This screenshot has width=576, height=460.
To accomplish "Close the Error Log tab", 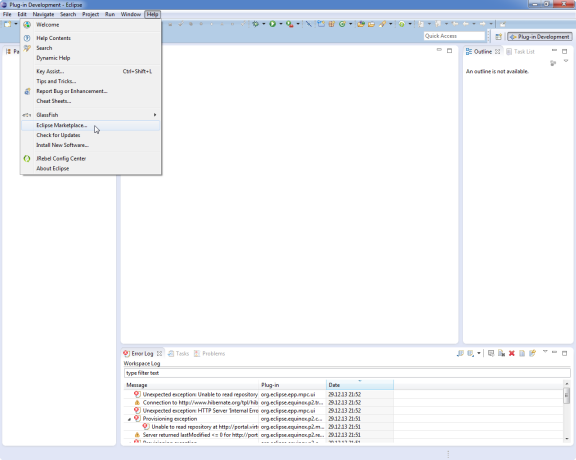I will point(159,353).
